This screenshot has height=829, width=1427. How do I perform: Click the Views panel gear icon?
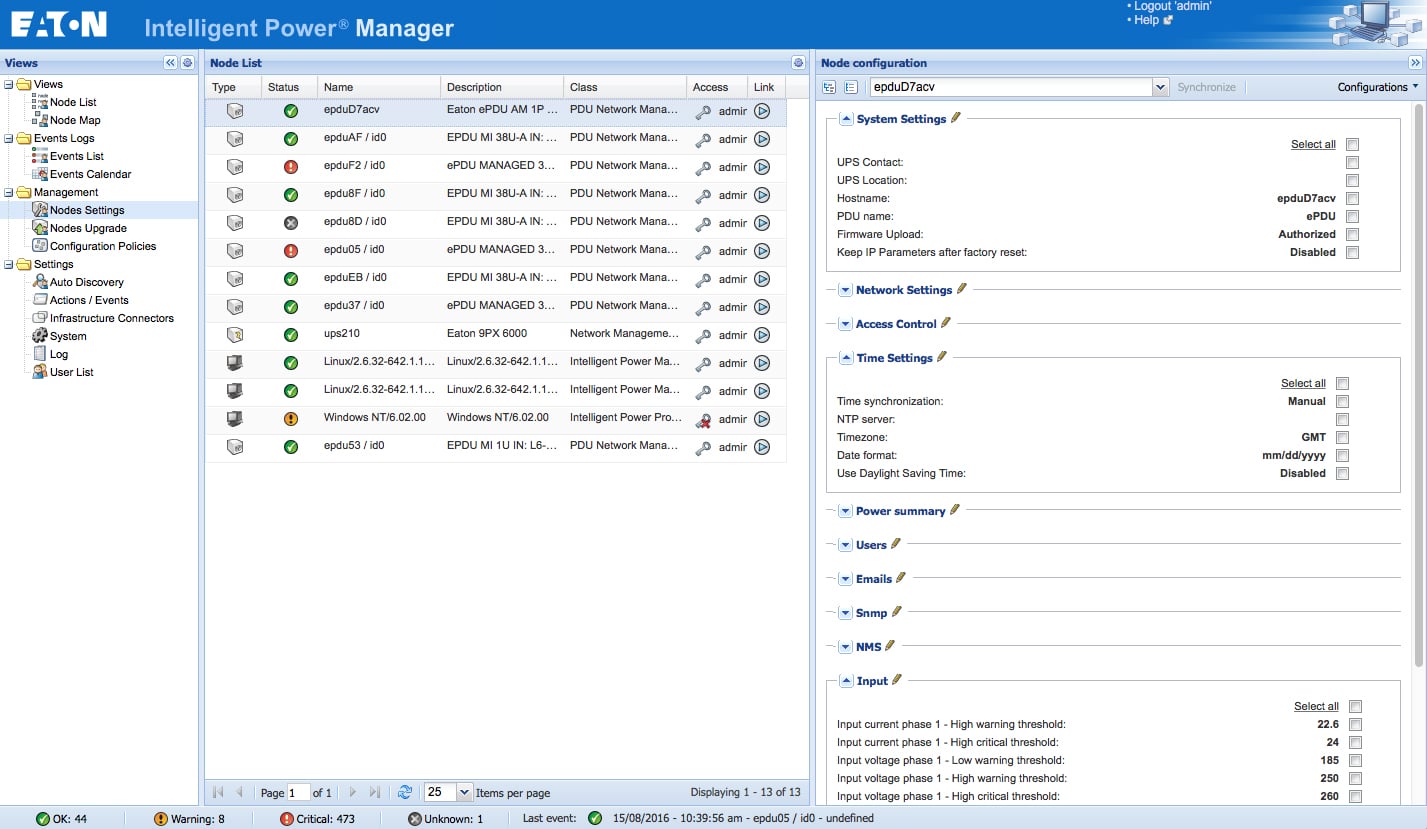point(187,62)
